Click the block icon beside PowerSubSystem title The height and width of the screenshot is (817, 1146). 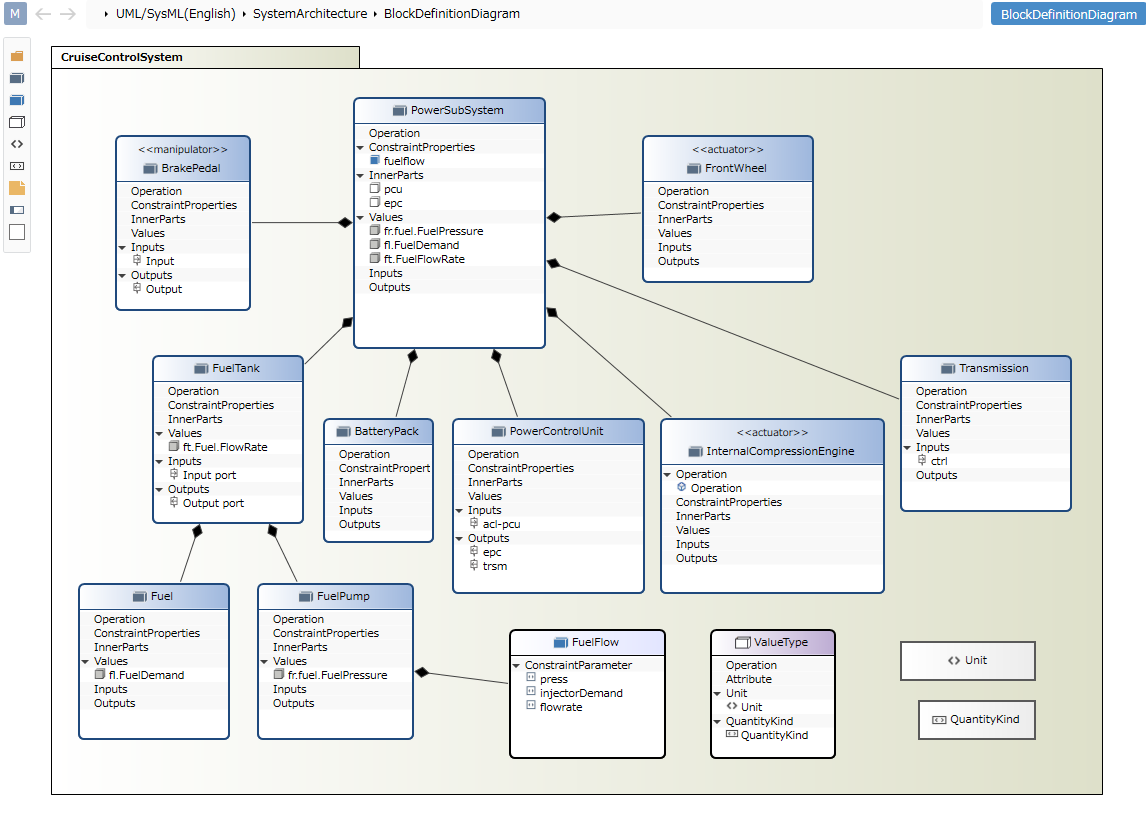pos(400,110)
